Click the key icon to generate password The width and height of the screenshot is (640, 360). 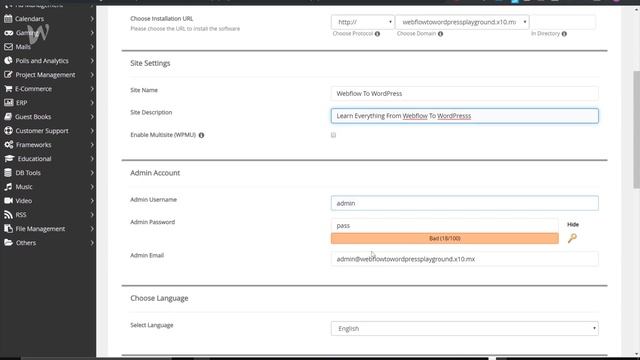[x=572, y=238]
